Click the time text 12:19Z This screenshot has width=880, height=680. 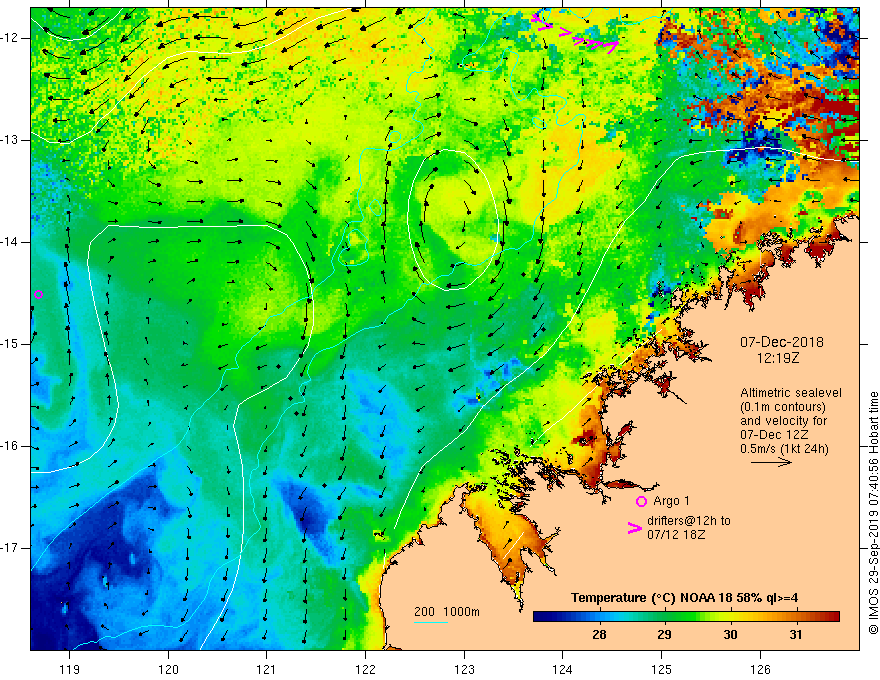(777, 358)
